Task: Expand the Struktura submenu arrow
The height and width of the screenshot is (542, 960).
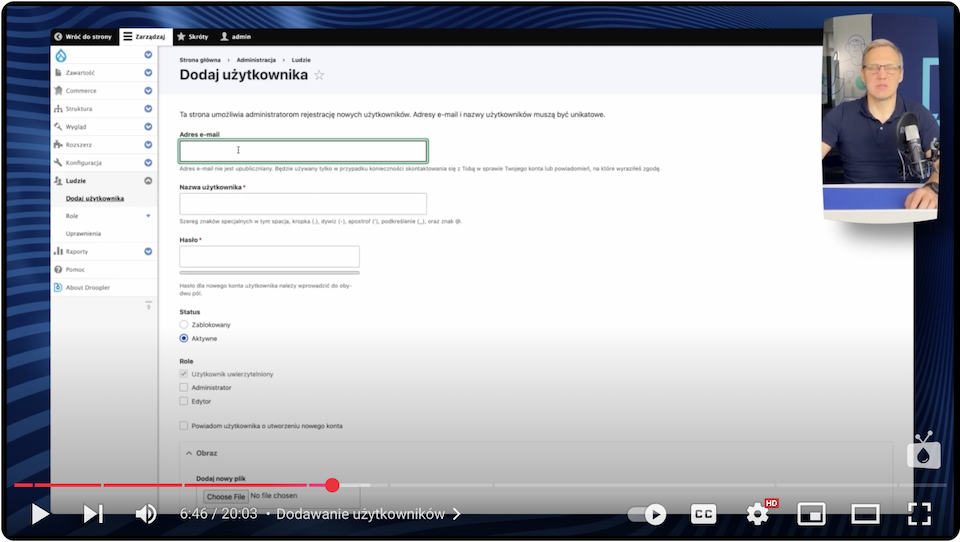Action: [148, 108]
